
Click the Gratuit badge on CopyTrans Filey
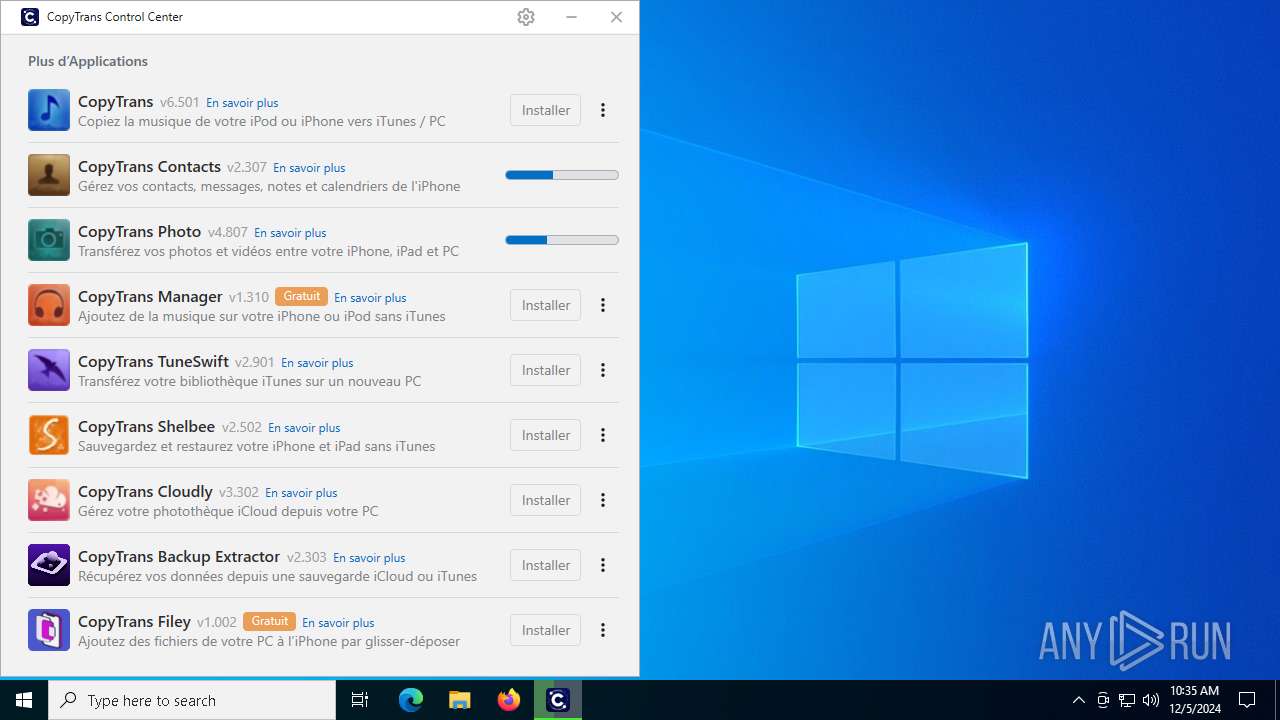point(269,621)
